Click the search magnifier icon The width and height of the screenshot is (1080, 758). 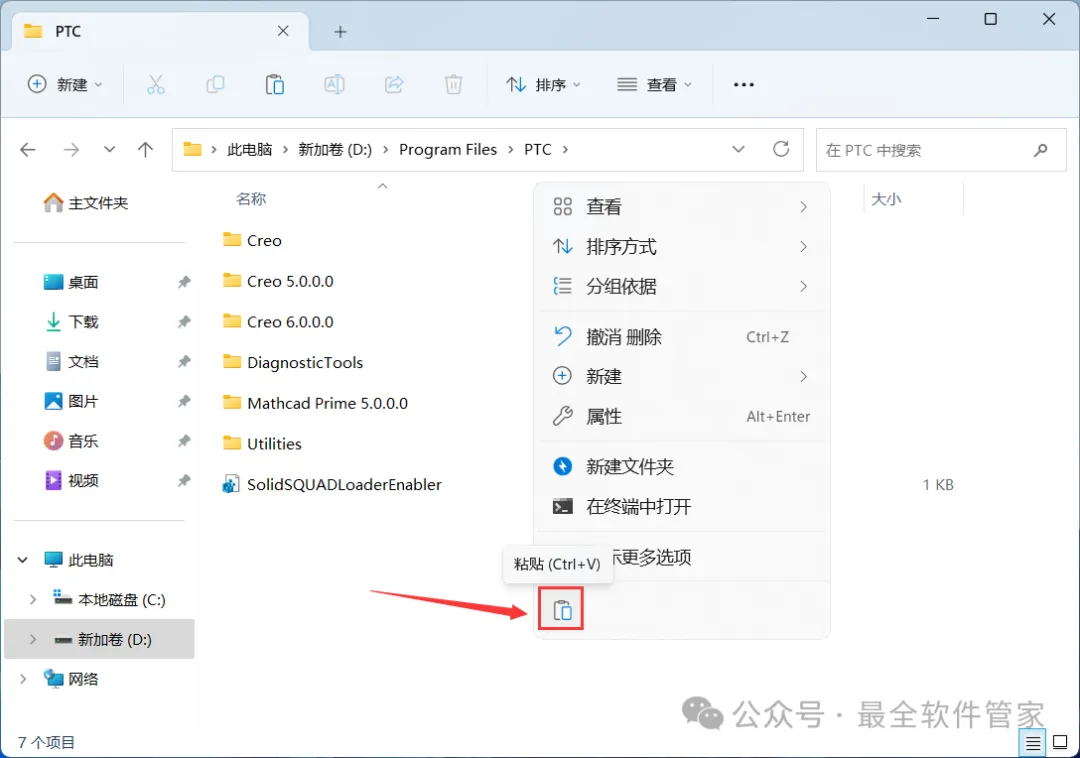pyautogui.click(x=1041, y=150)
